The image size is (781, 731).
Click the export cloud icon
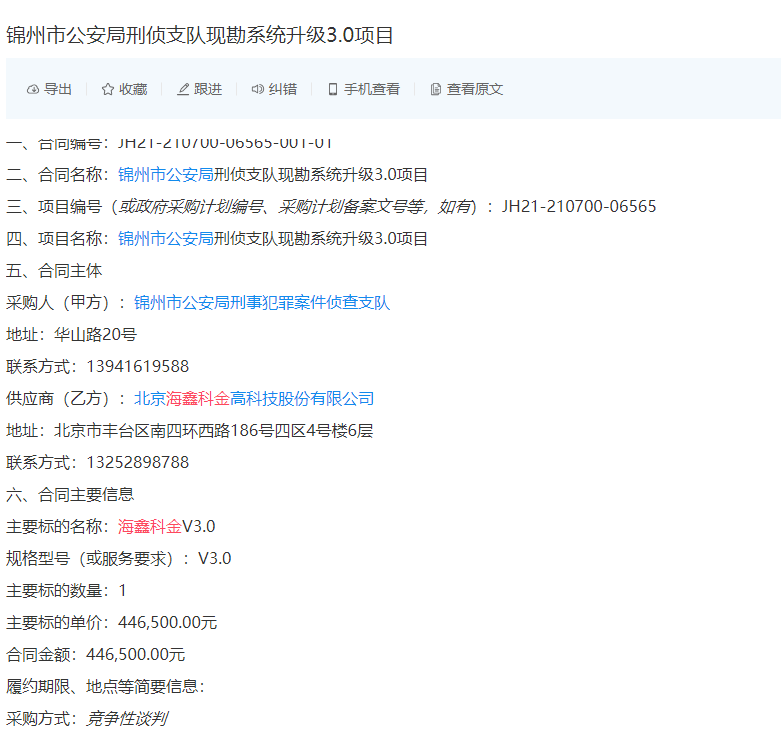(x=33, y=89)
